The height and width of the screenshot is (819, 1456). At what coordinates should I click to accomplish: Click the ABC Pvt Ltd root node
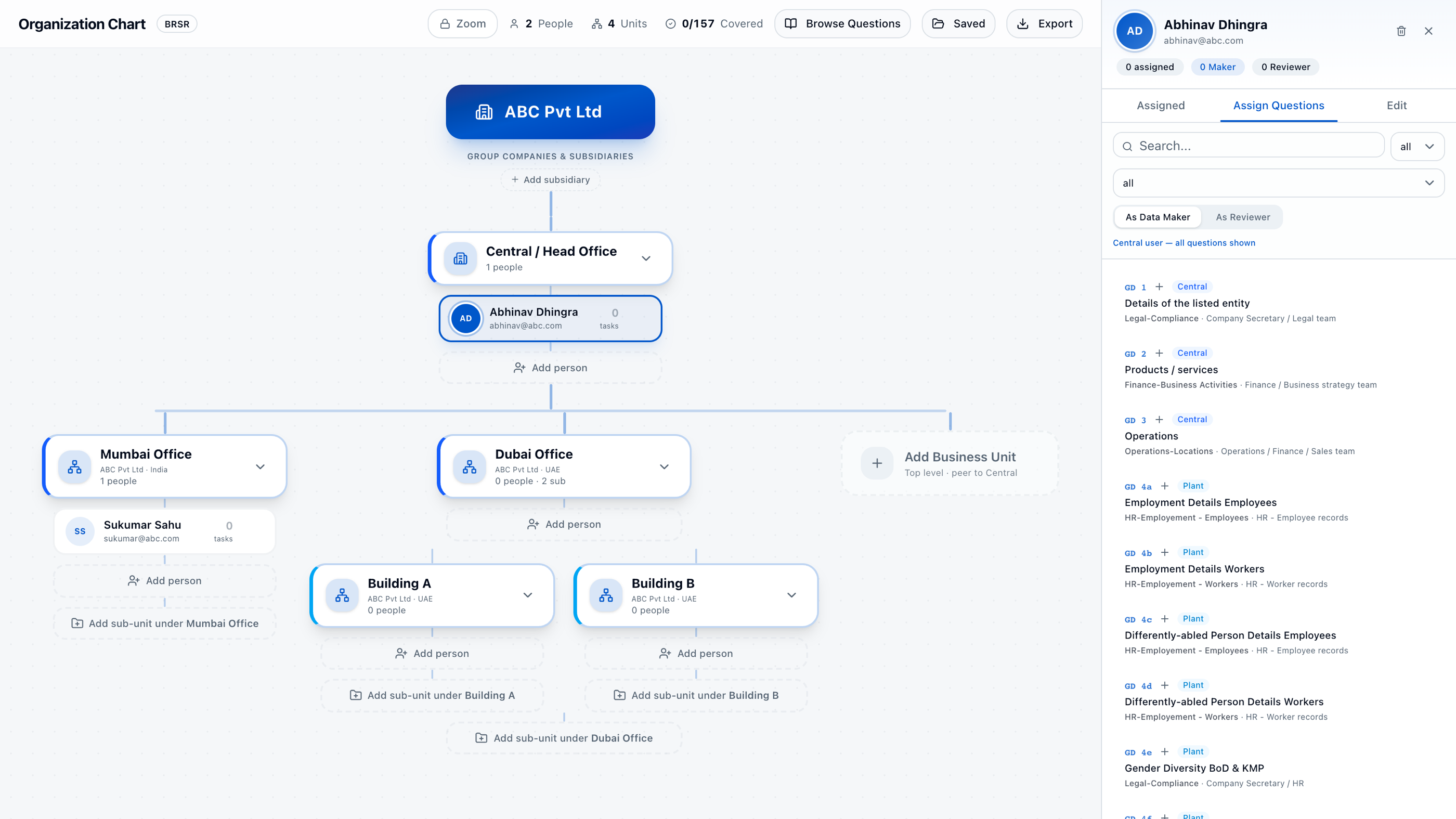551,112
